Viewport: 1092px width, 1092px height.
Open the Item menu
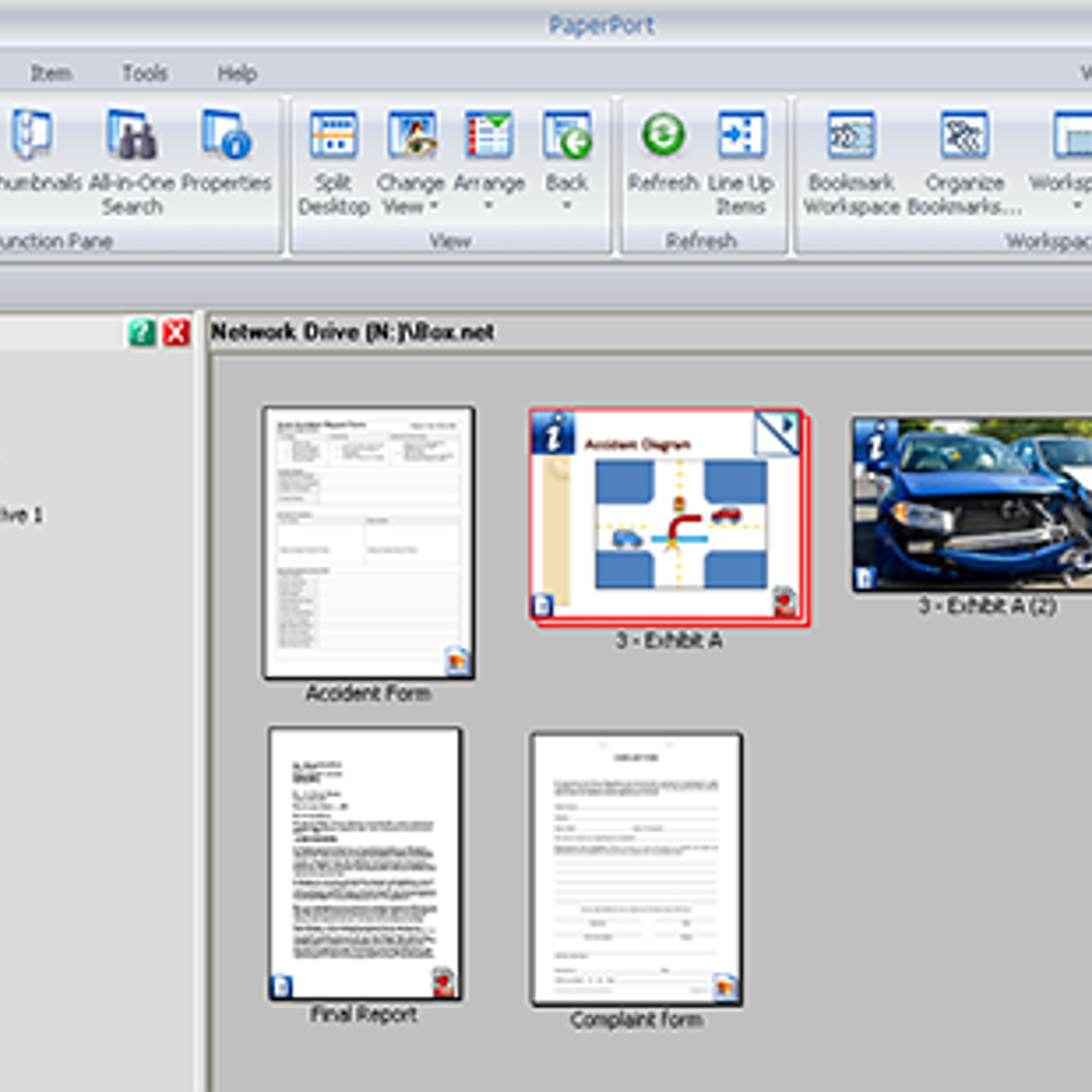(x=51, y=73)
